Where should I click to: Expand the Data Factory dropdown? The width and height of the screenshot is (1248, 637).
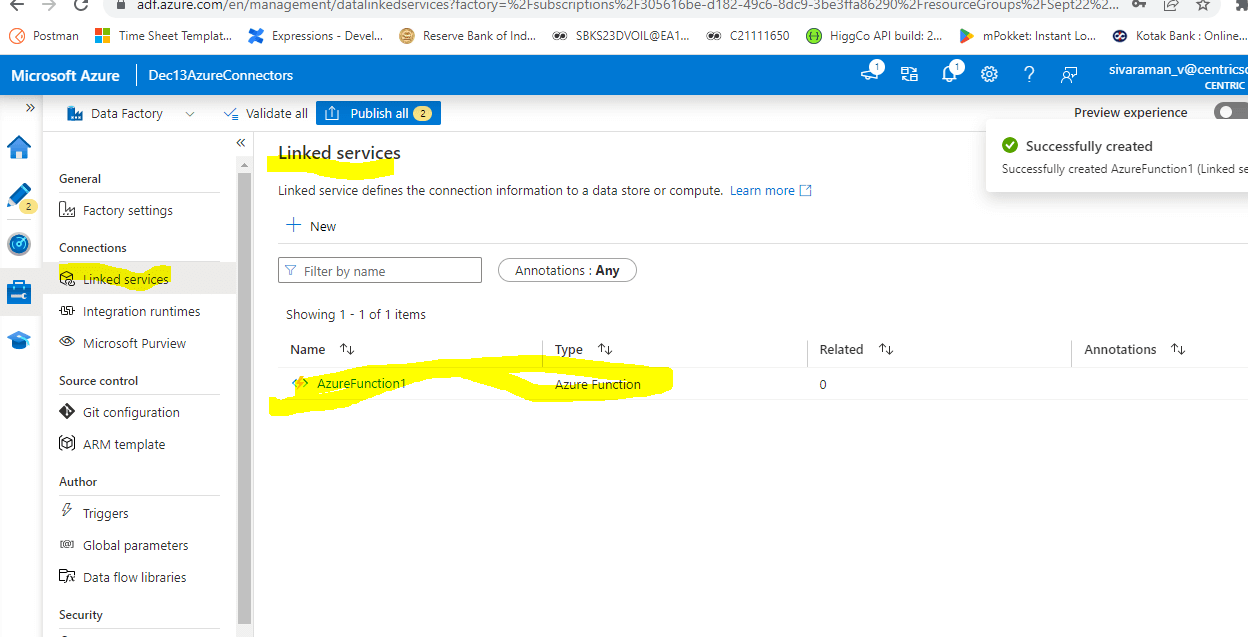190,113
